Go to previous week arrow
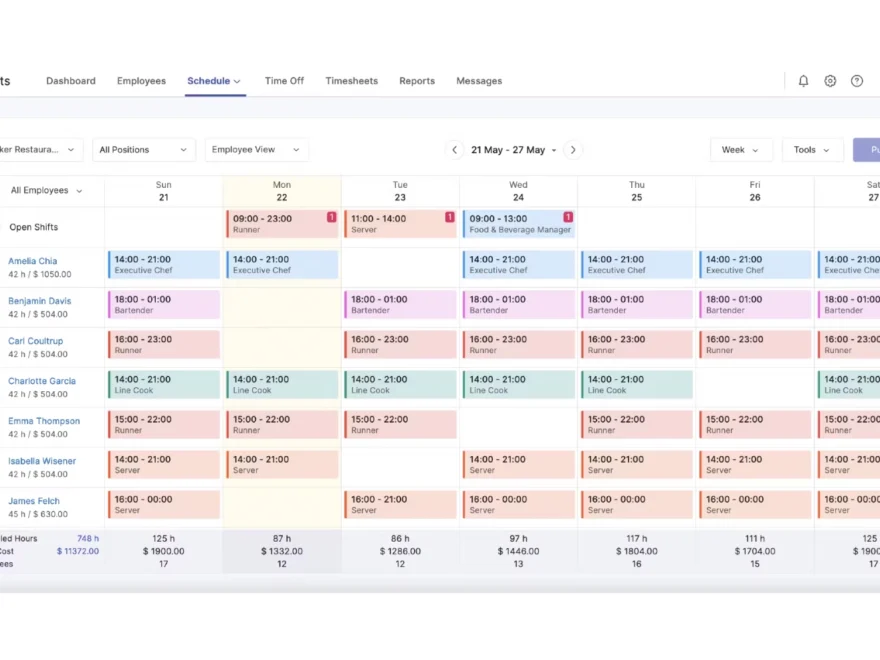The image size is (880, 660). 455,150
